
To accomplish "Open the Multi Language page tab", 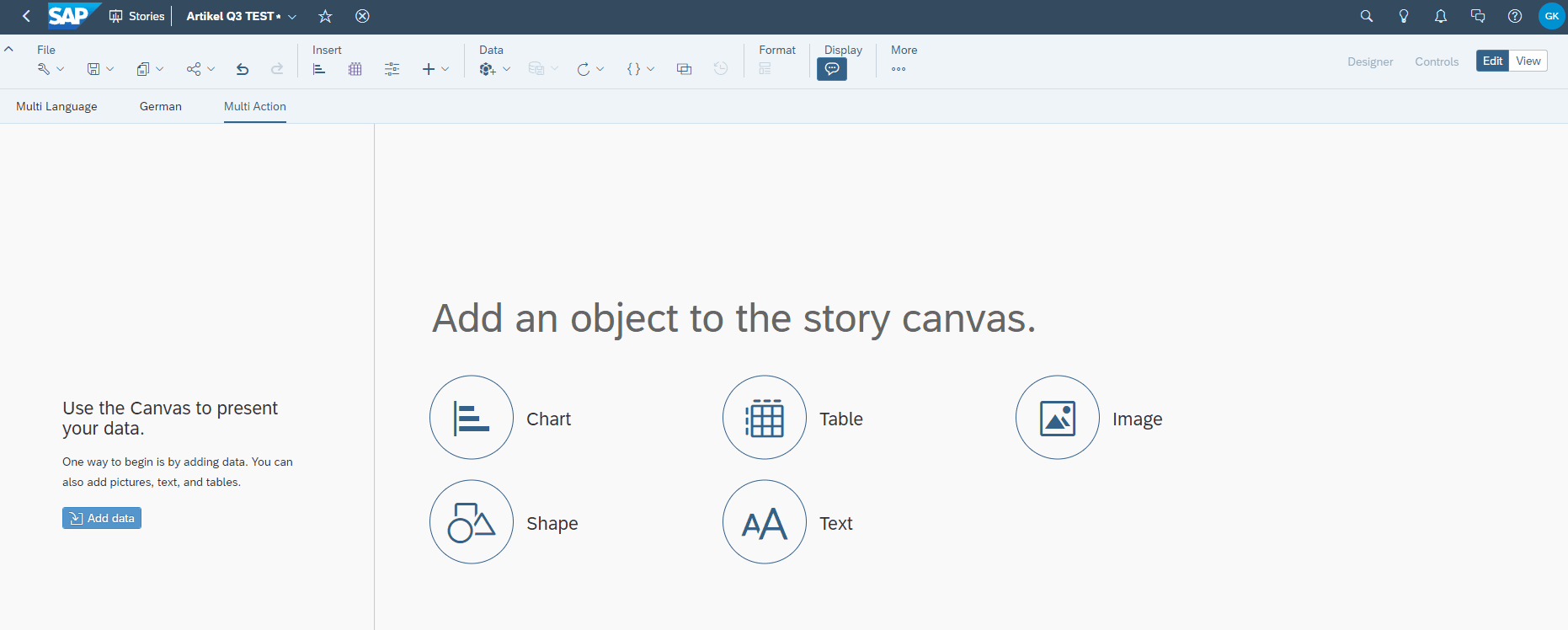I will pyautogui.click(x=56, y=106).
